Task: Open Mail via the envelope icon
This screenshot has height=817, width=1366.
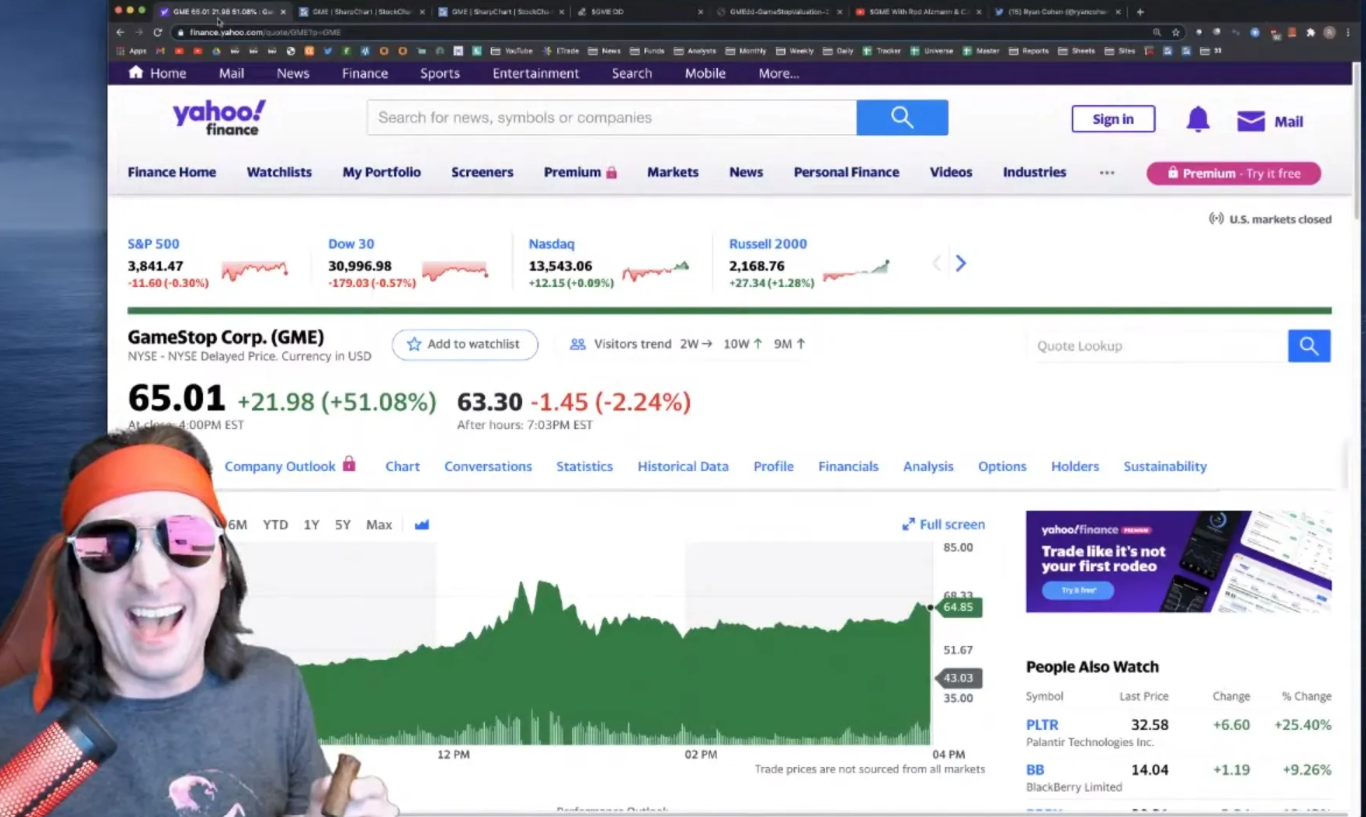Action: [x=1251, y=121]
